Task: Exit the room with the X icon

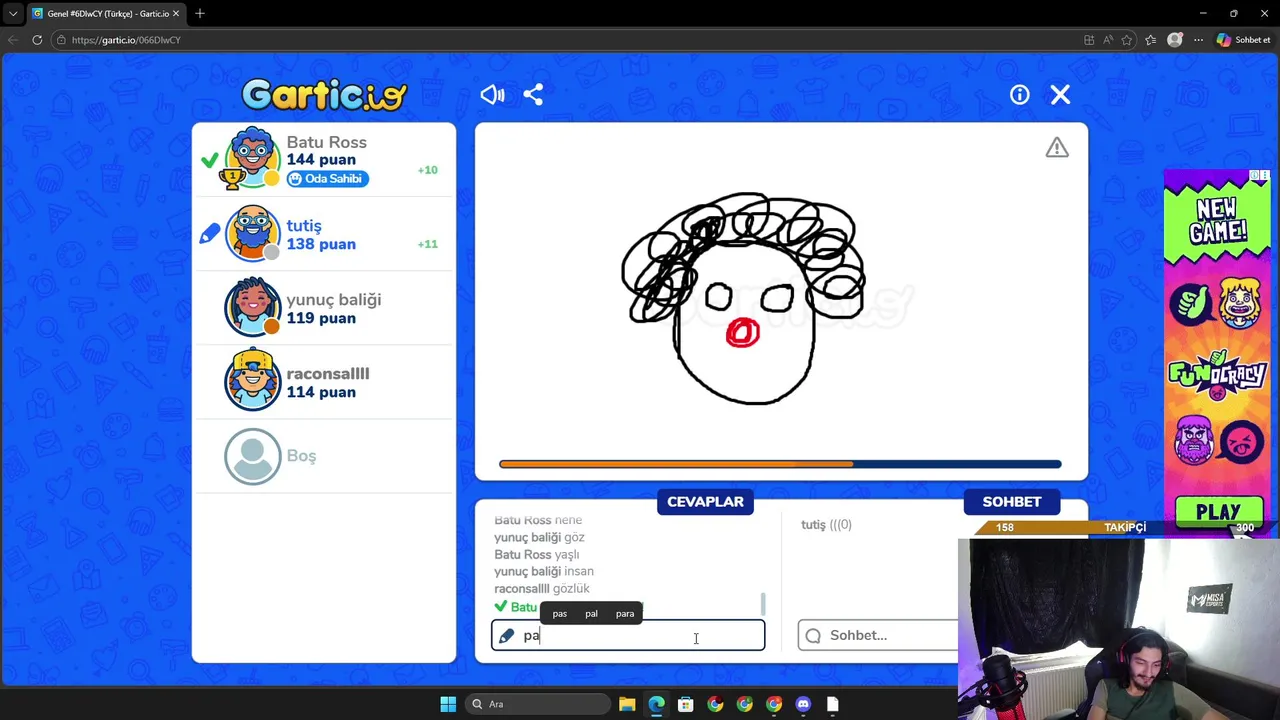Action: click(1060, 95)
